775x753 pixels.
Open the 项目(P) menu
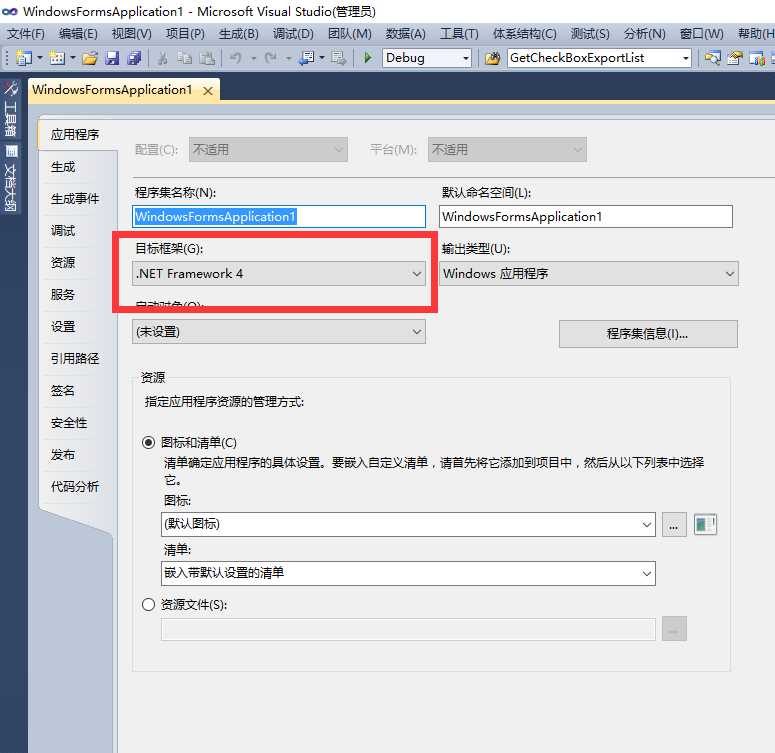coord(185,34)
